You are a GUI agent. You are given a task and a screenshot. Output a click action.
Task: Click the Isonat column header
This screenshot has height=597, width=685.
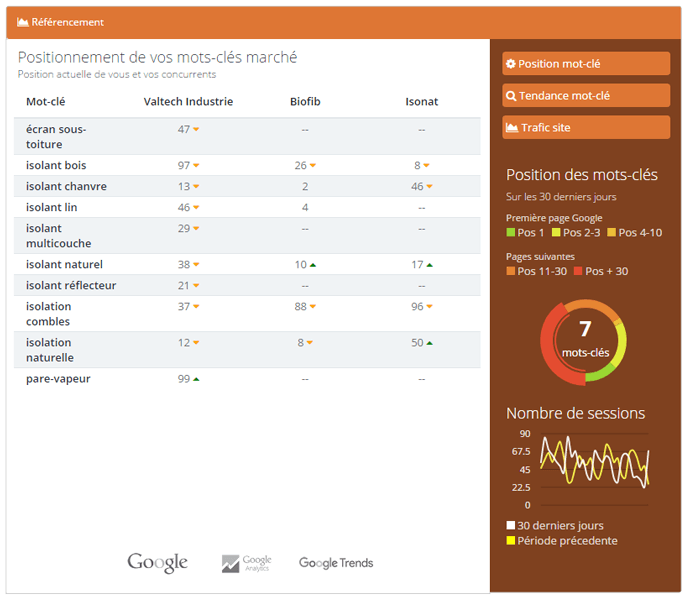click(x=422, y=102)
